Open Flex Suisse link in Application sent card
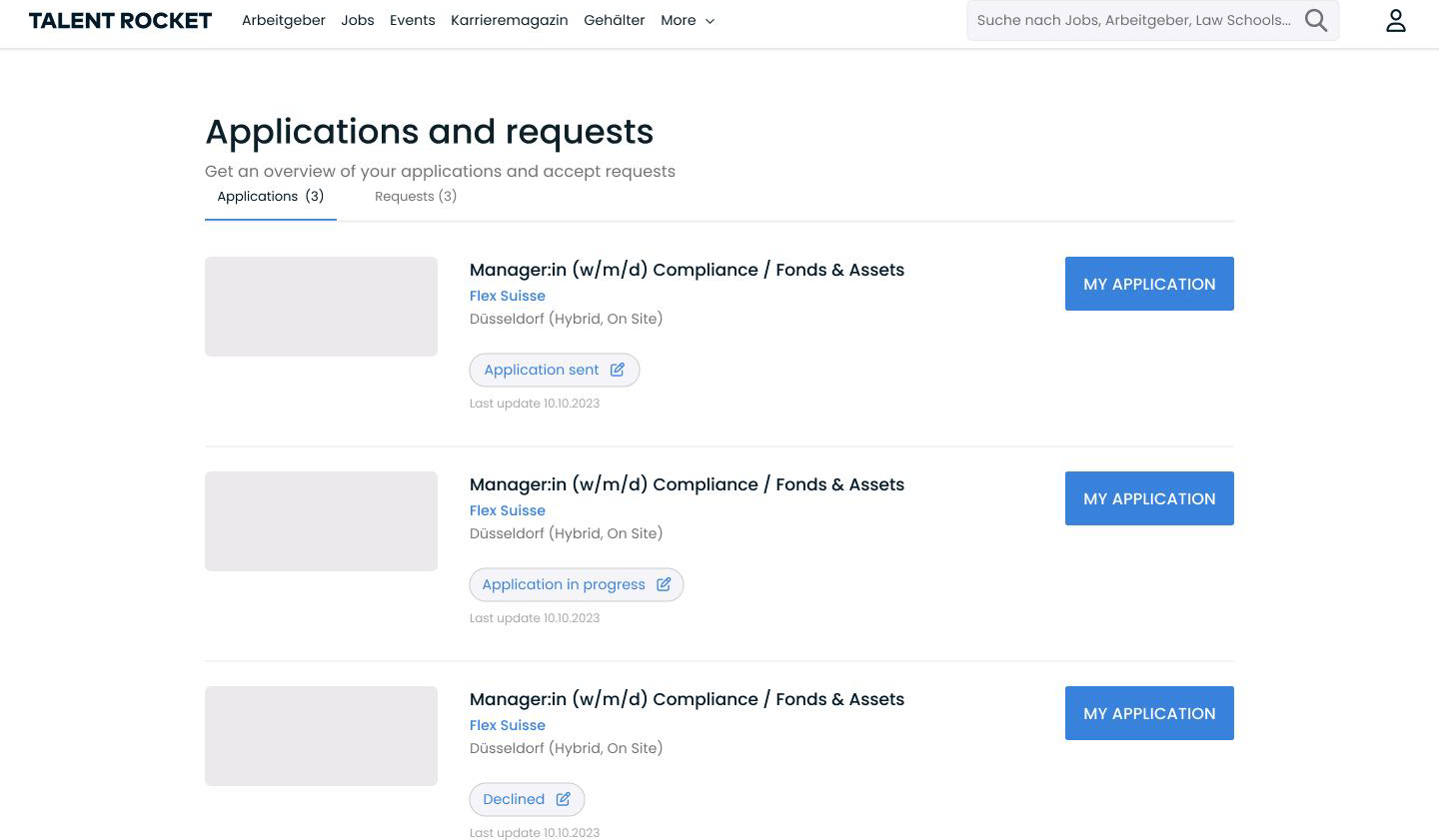This screenshot has height=840, width=1439. click(508, 296)
